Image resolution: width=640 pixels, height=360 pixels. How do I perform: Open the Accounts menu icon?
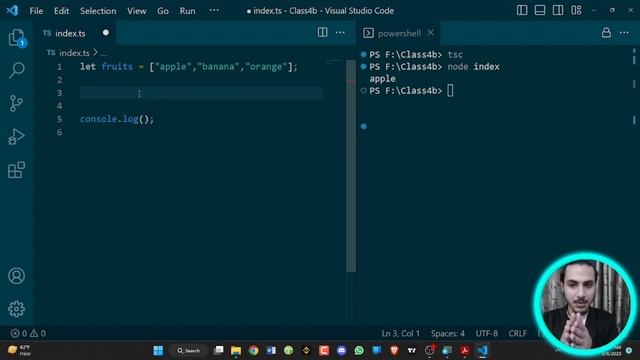click(16, 276)
